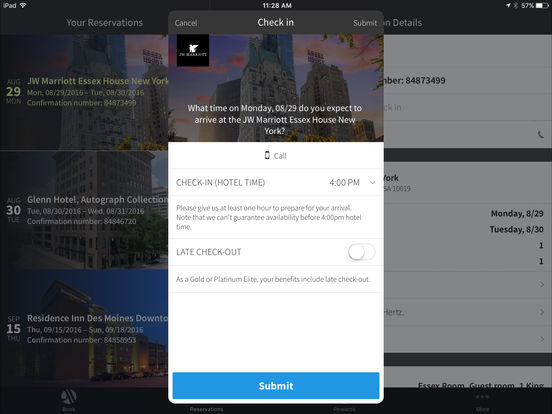Tap the phone icon next to Call
The width and height of the screenshot is (552, 414).
(267, 155)
